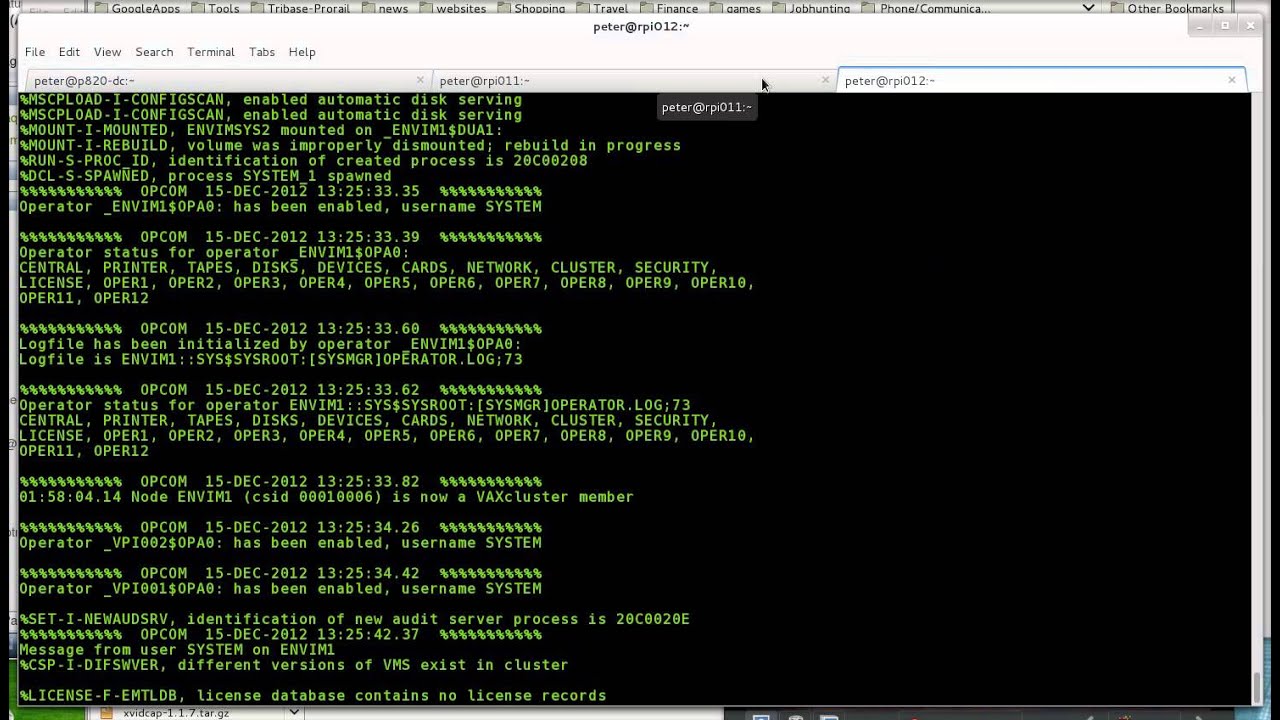Click the "Operator _VPI001$OPA0:" enabled line
Viewport: 1280px width, 720px height.
tap(280, 589)
